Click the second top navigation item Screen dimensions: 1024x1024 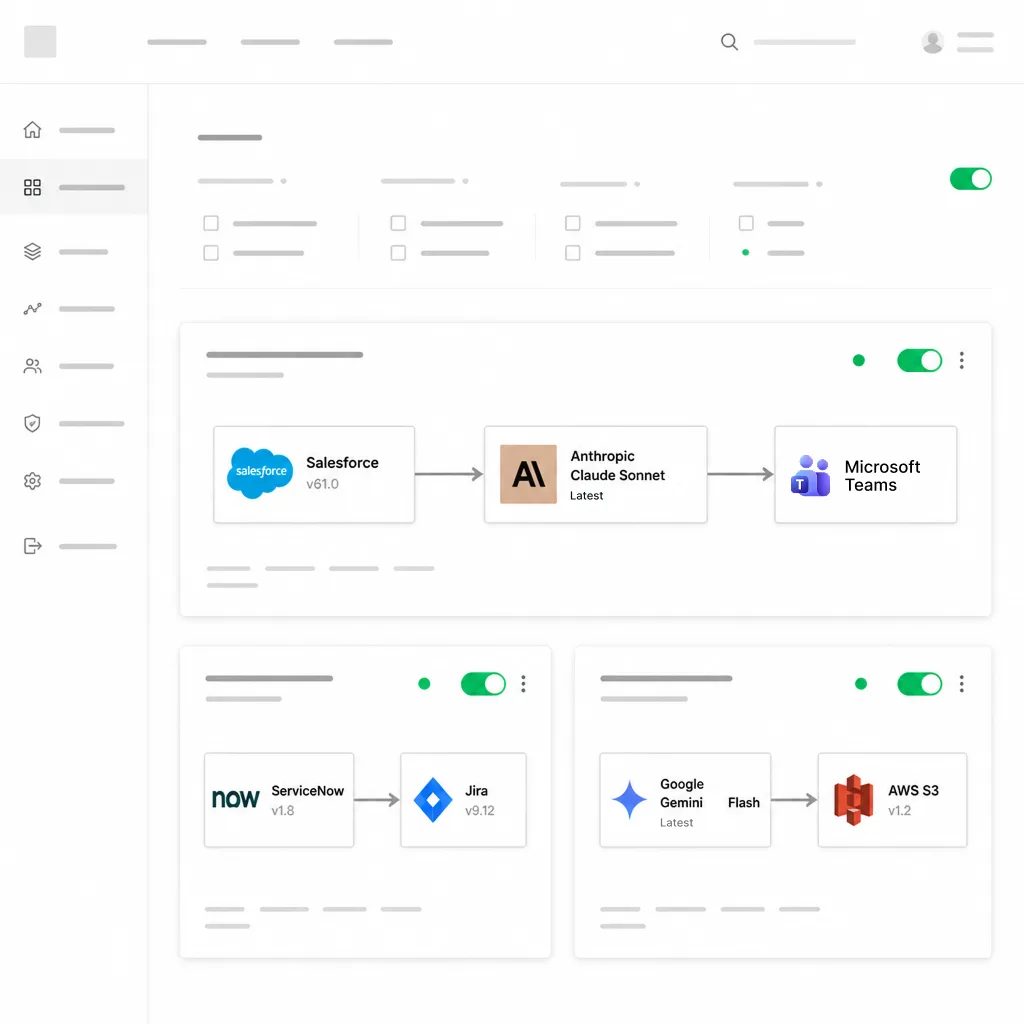coord(270,42)
